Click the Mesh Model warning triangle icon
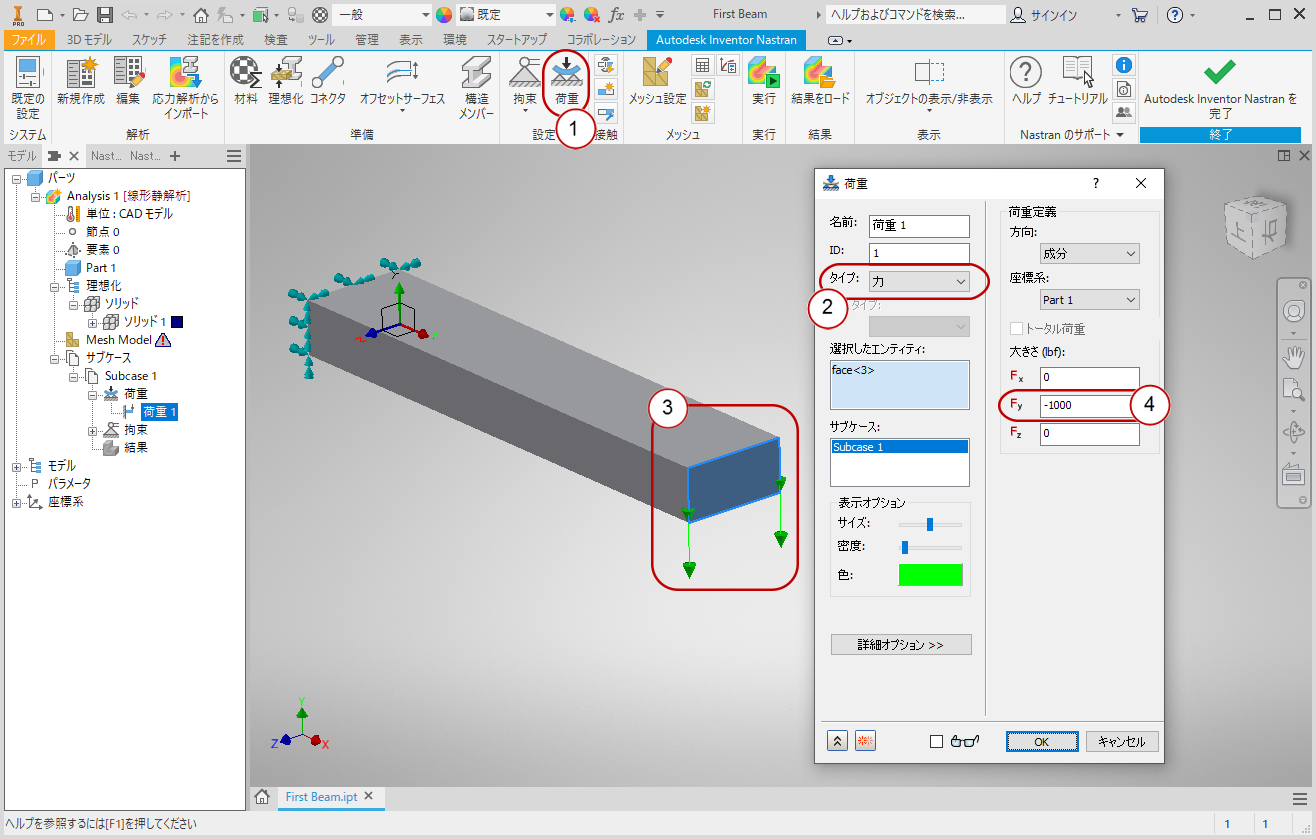The height and width of the screenshot is (839, 1316). [x=163, y=340]
